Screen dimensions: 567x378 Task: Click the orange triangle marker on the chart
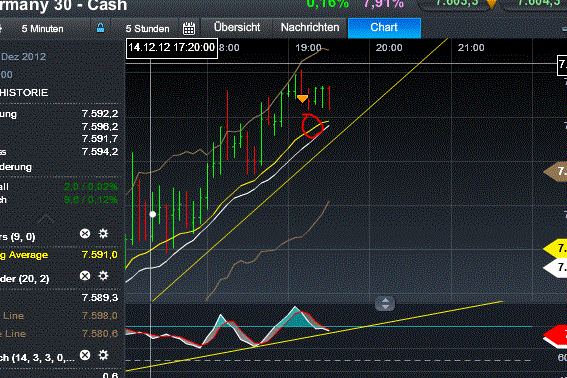(x=302, y=98)
